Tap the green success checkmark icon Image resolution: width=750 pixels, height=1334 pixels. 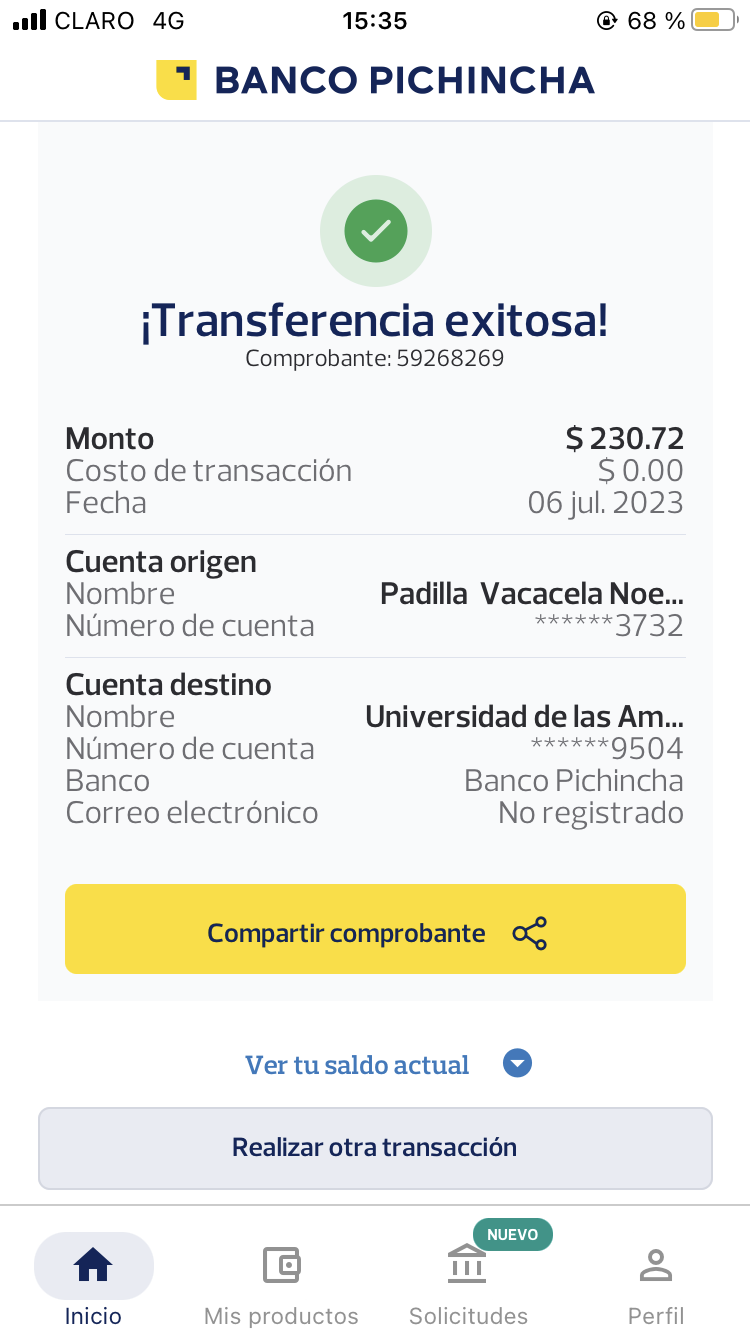(x=375, y=231)
